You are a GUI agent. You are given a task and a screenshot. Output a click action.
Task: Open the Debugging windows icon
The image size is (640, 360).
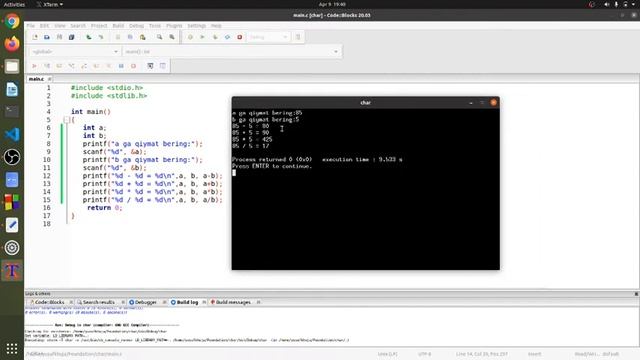point(150,66)
